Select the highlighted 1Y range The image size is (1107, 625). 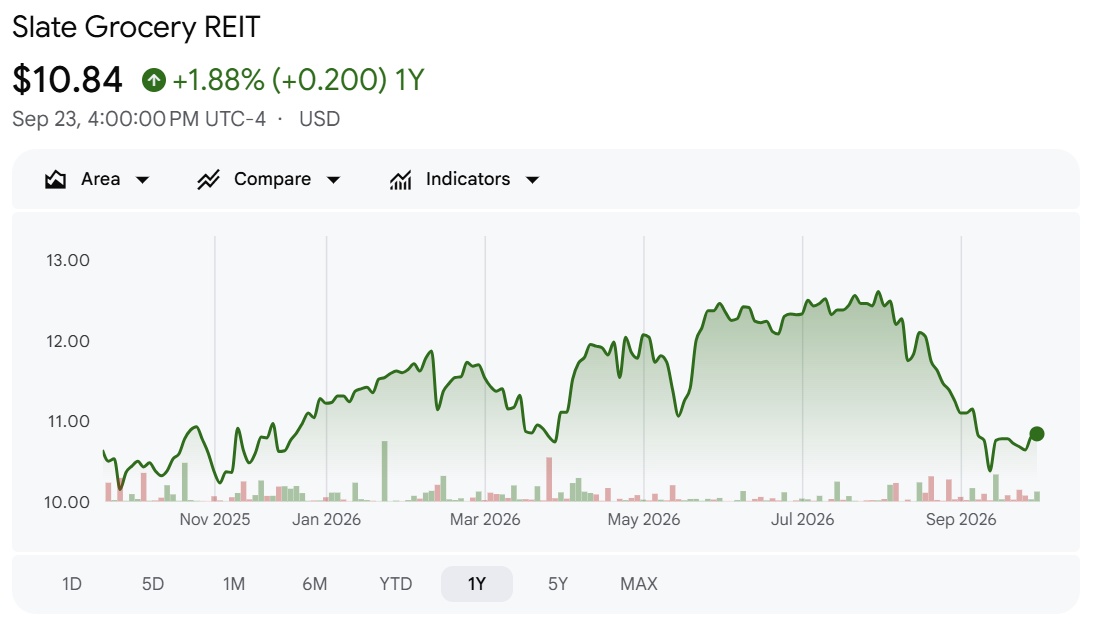477,584
